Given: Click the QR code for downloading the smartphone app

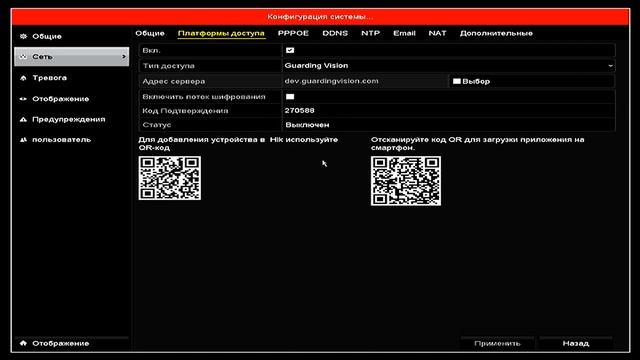Looking at the screenshot, I should pos(406,181).
